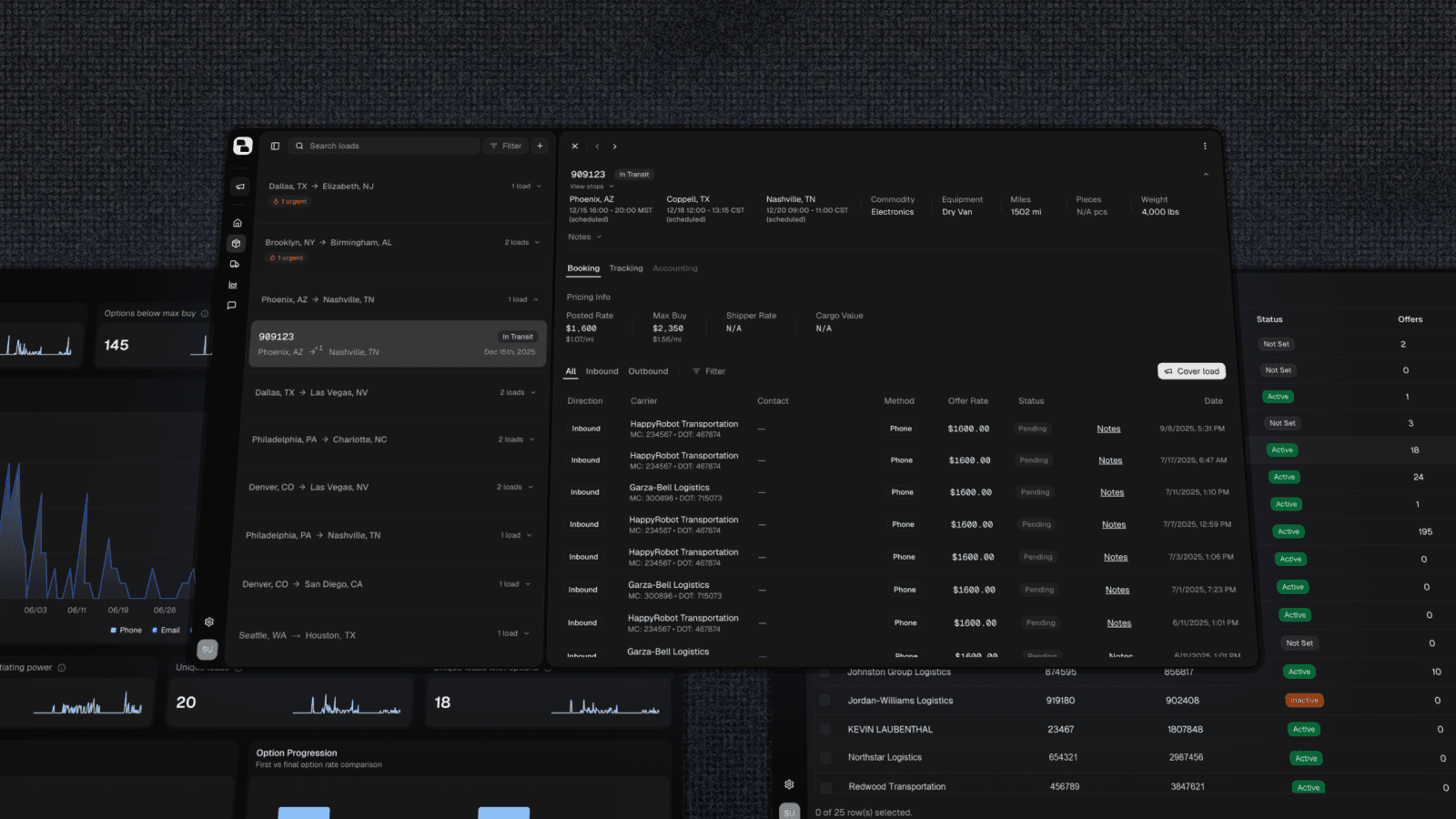Viewport: 1456px width, 819px height.
Task: Expand the Dallas, TX to Elizabeth, NJ lane
Action: coord(539,187)
